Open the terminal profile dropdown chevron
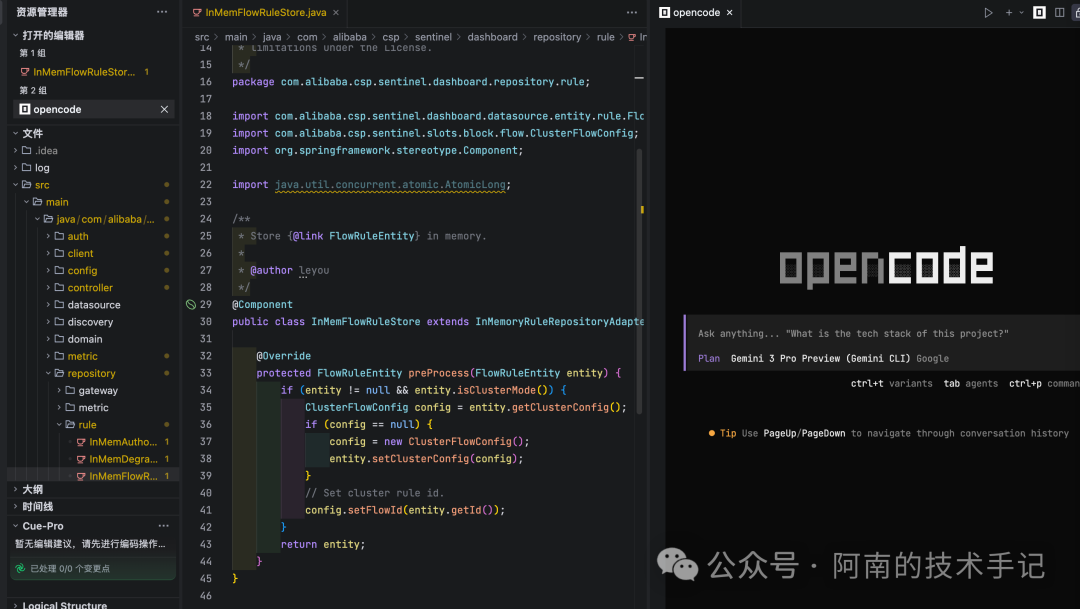Viewport: 1080px width, 609px height. click(1021, 12)
